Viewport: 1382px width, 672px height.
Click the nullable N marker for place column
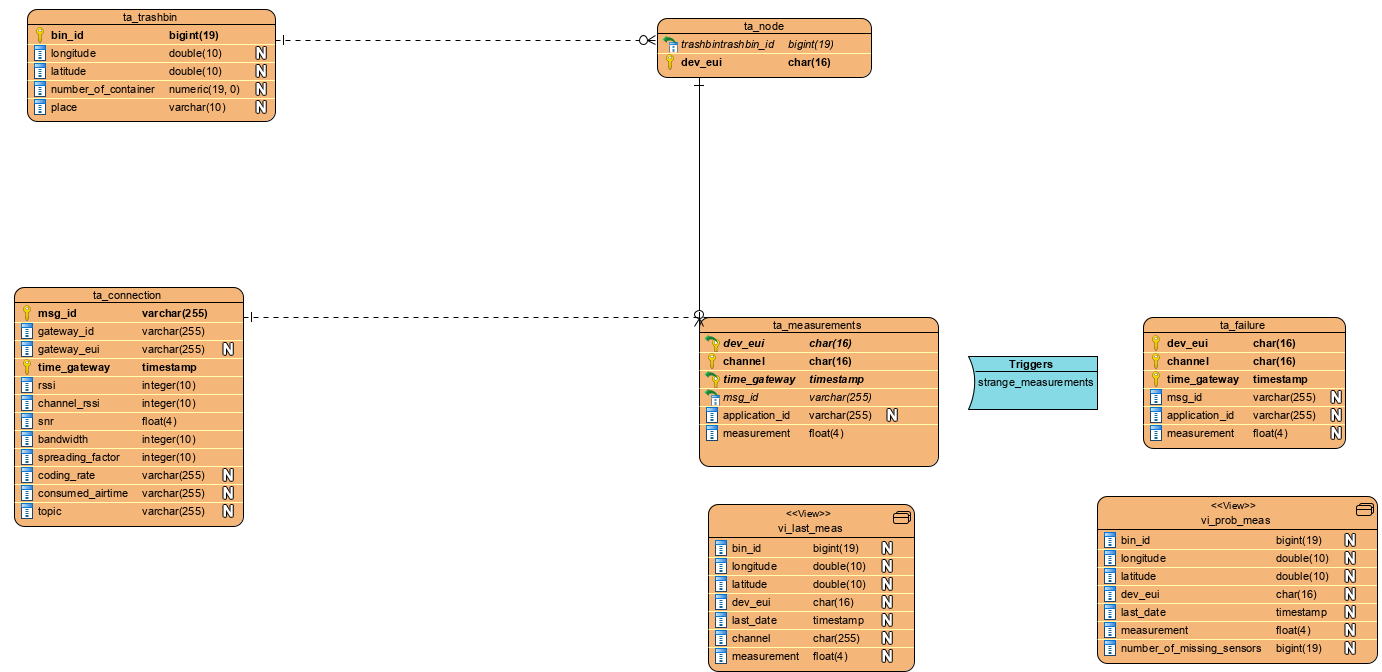261,107
